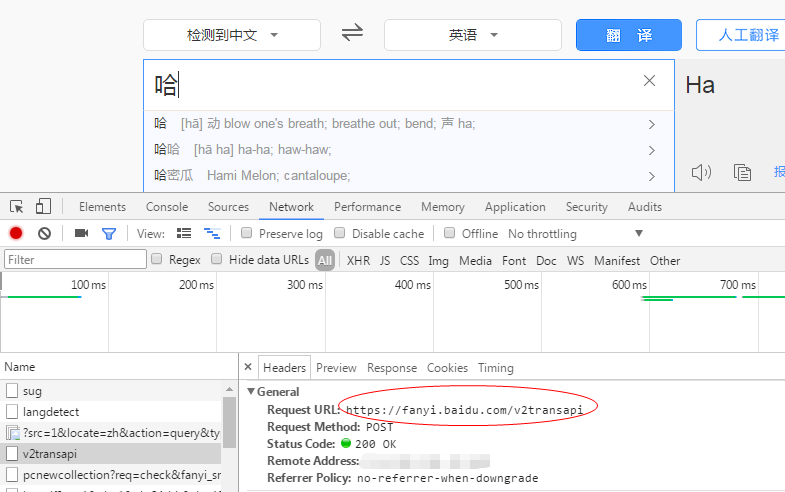Check Hide data URLs

point(216,259)
